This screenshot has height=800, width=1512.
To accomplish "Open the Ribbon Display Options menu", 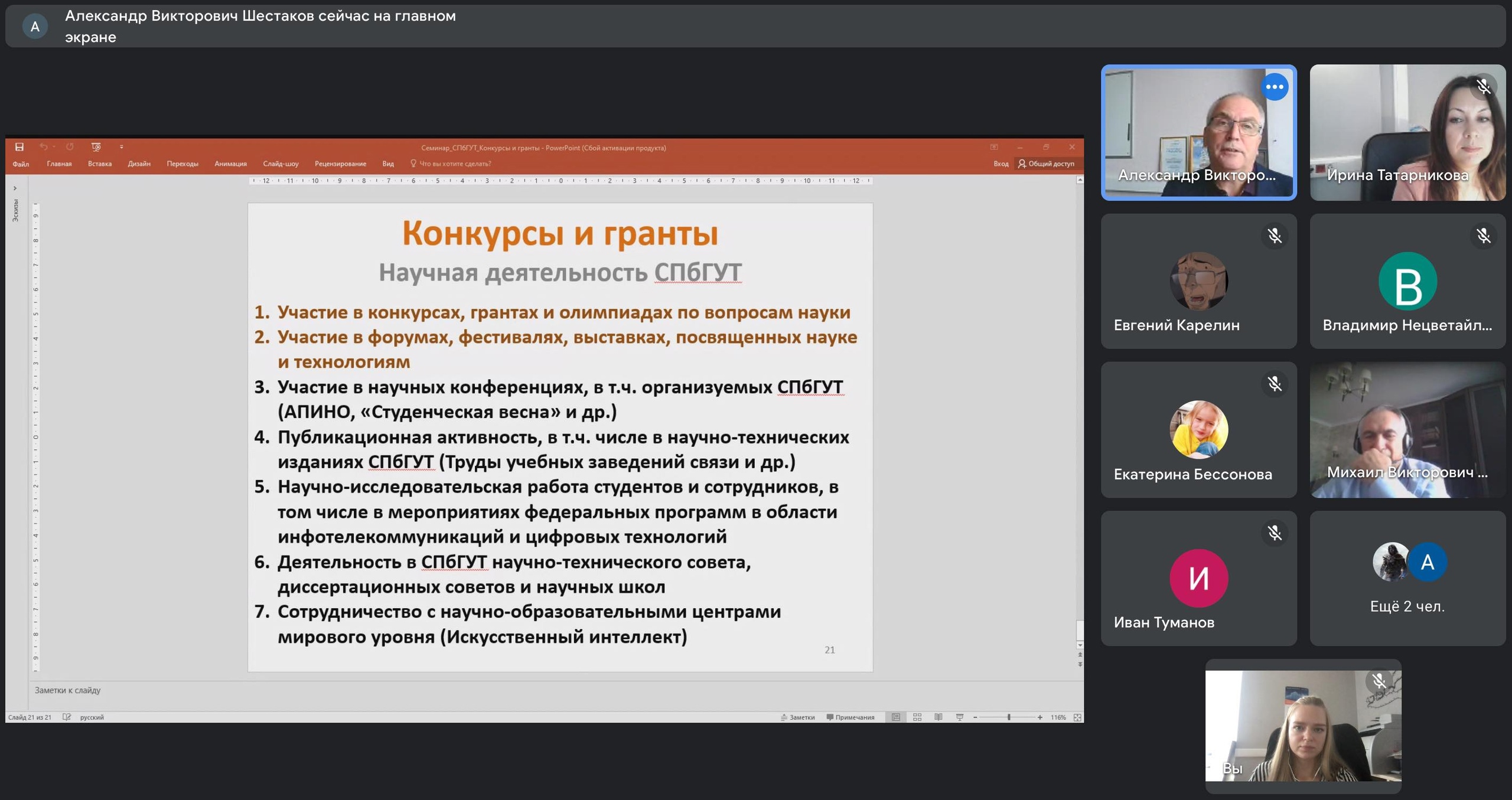I will [994, 147].
